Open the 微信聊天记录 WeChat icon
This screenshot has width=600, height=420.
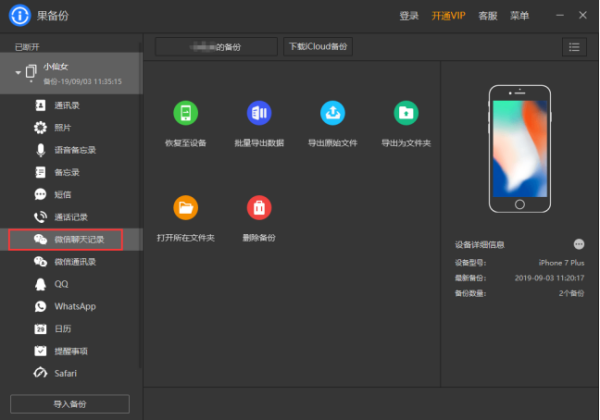(x=40, y=239)
